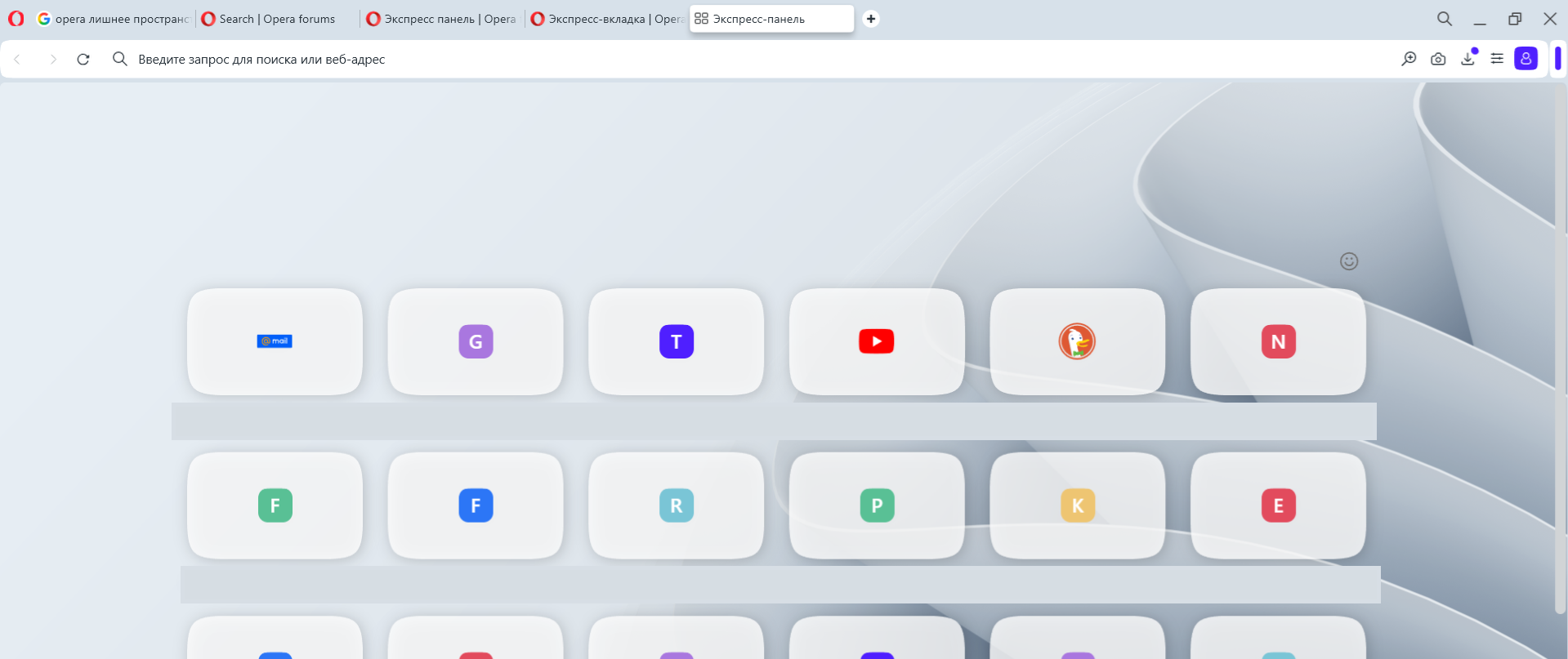The image size is (1568, 659).
Task: Open the T speed dial tile
Action: [677, 341]
